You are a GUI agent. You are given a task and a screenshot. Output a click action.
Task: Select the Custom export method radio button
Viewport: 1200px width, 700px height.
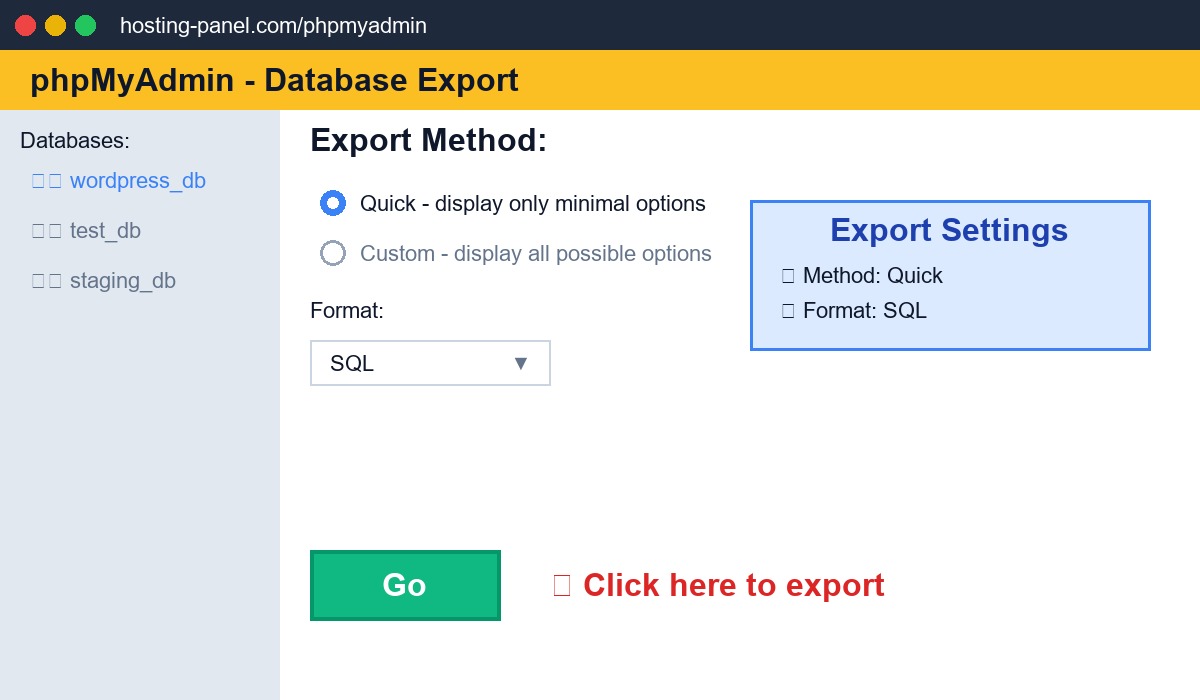pyautogui.click(x=332, y=253)
